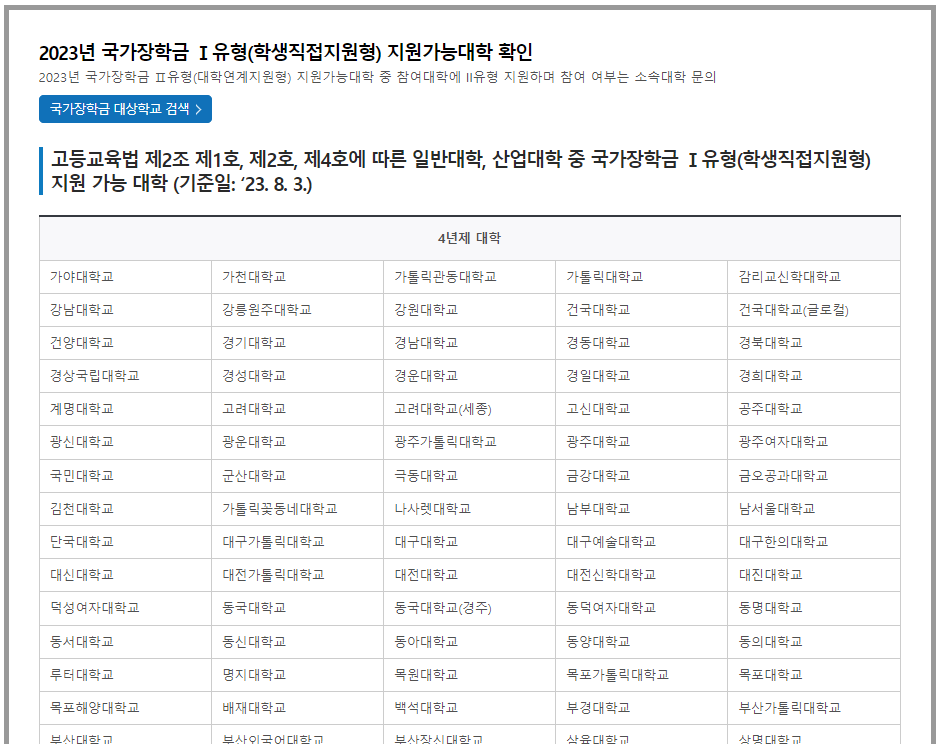Click the 대전대학교 entry
This screenshot has height=744, width=938.
[x=470, y=575]
